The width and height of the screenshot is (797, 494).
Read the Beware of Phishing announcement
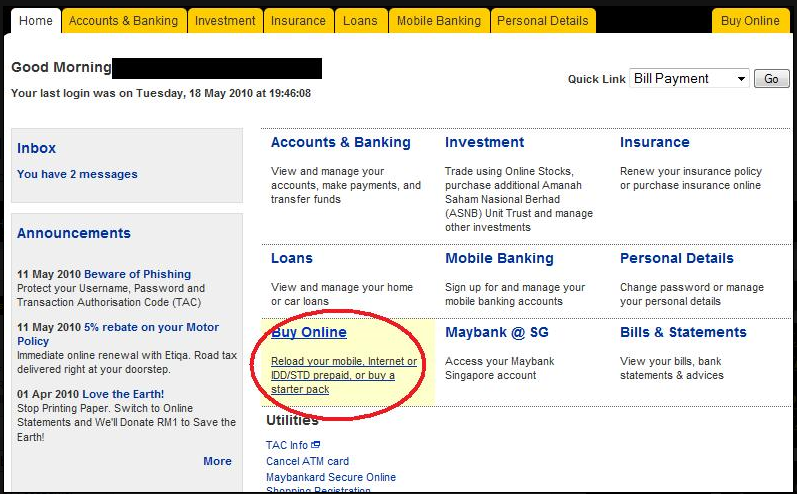tap(138, 274)
